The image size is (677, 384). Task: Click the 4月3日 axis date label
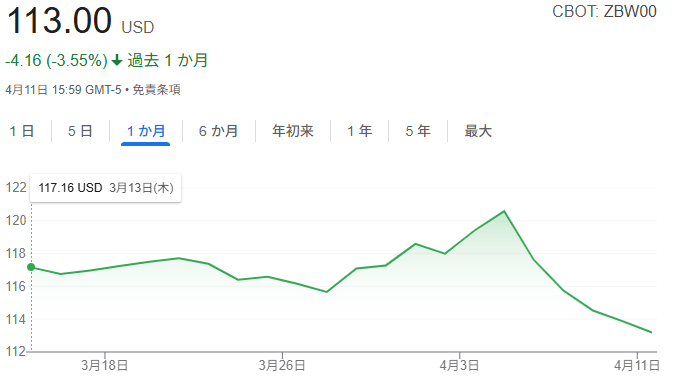point(459,365)
